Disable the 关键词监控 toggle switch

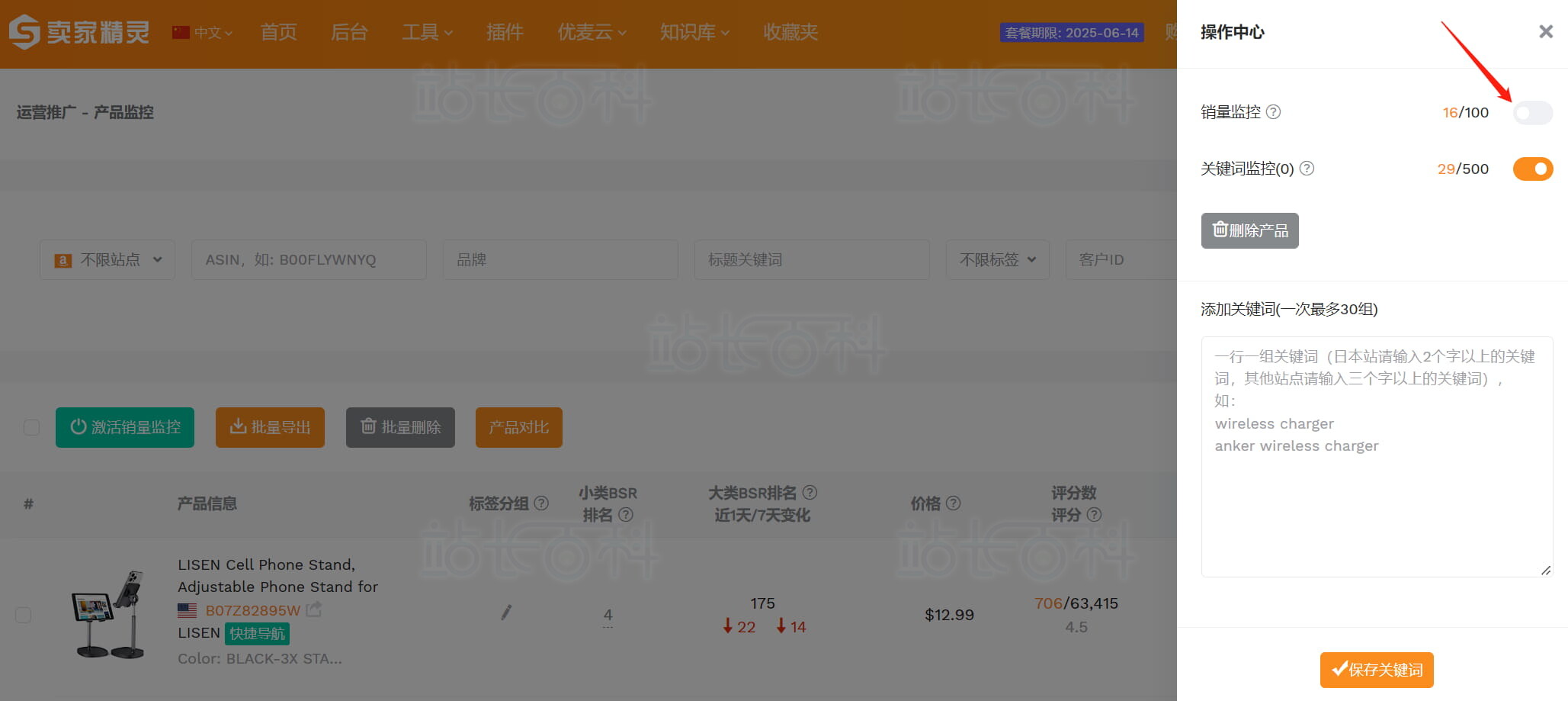(x=1532, y=169)
